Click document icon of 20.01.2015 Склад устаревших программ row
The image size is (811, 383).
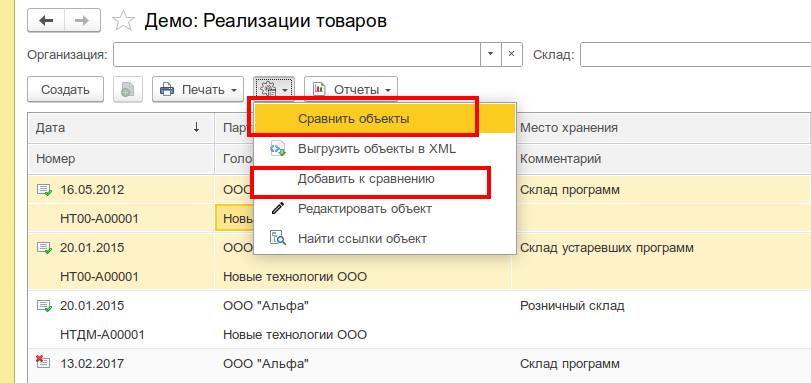[44, 248]
